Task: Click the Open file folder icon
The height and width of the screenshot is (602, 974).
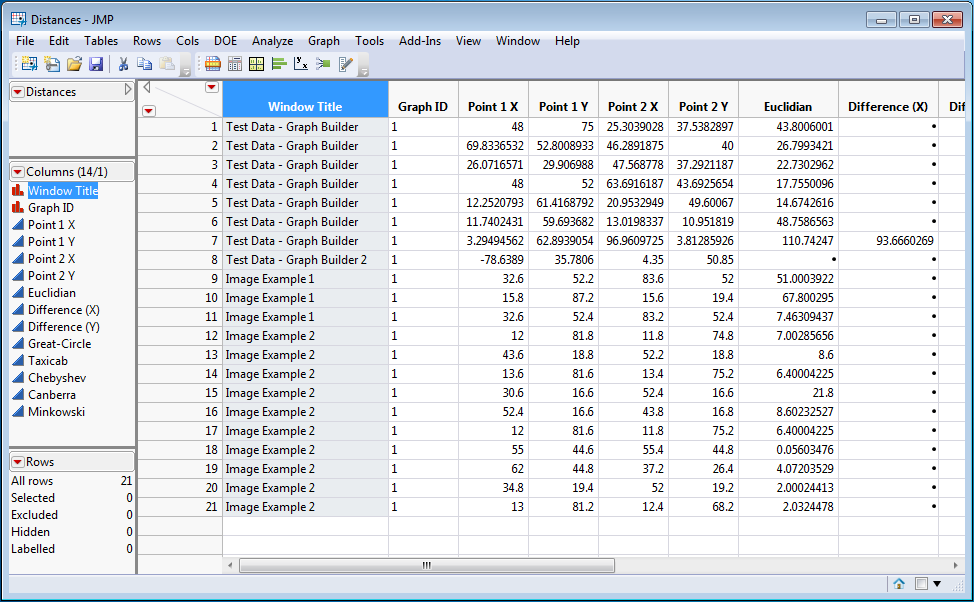Action: pos(74,64)
